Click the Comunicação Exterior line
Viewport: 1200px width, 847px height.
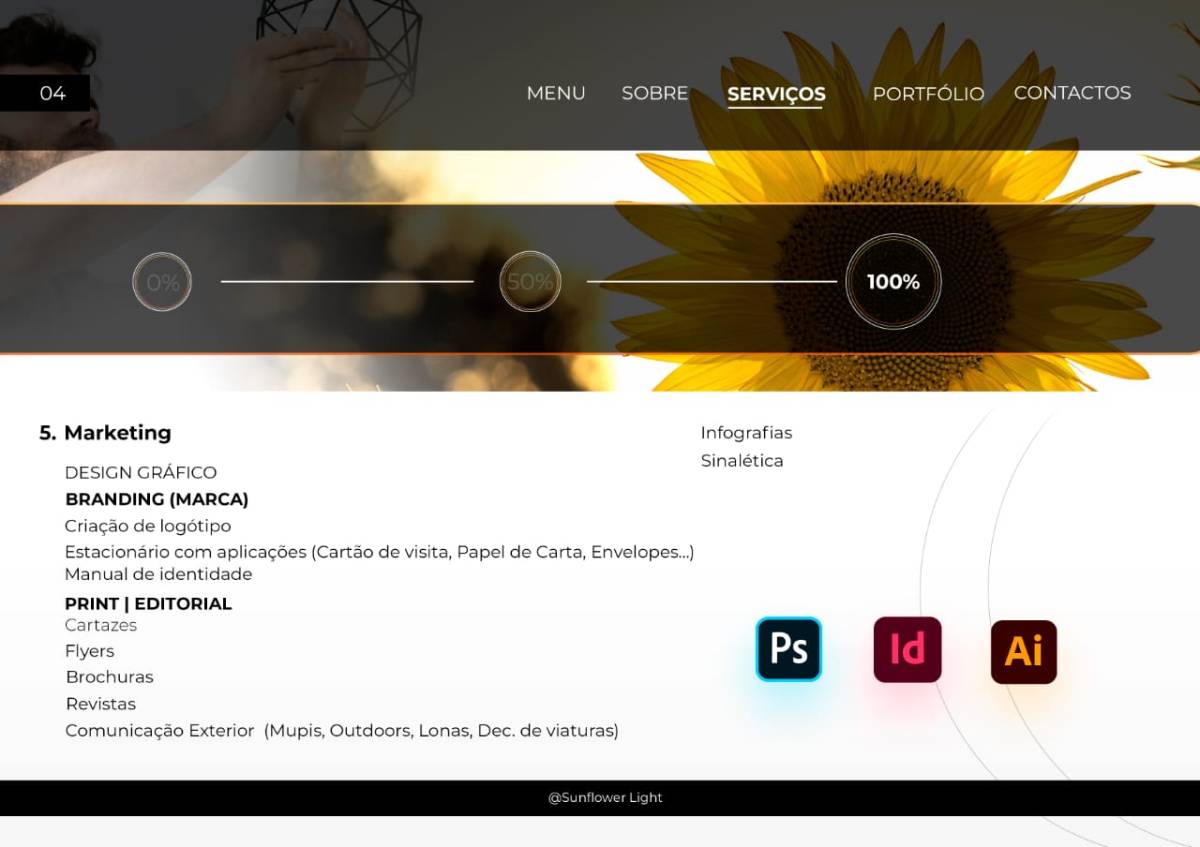click(x=342, y=731)
